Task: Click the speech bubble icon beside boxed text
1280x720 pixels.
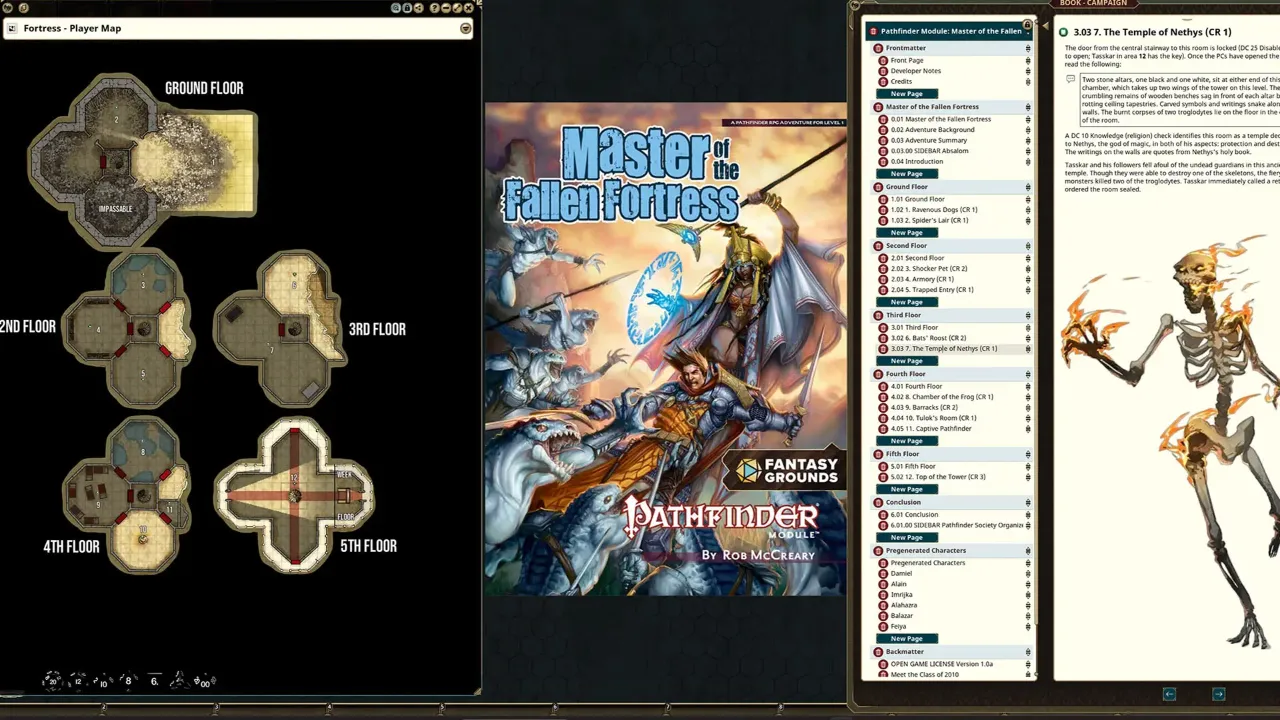Action: (1070, 79)
